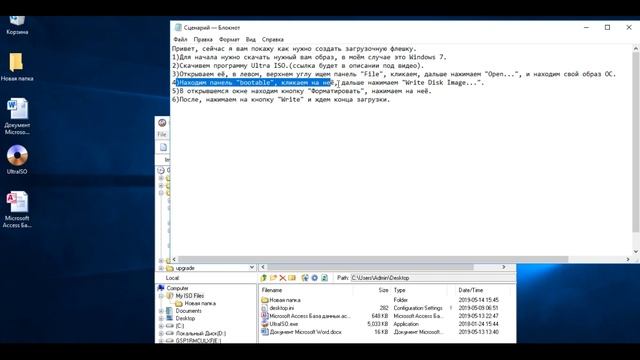Image resolution: width=640 pixels, height=360 pixels.
Task: Open the Правка menu in Notepad
Action: [x=203, y=40]
